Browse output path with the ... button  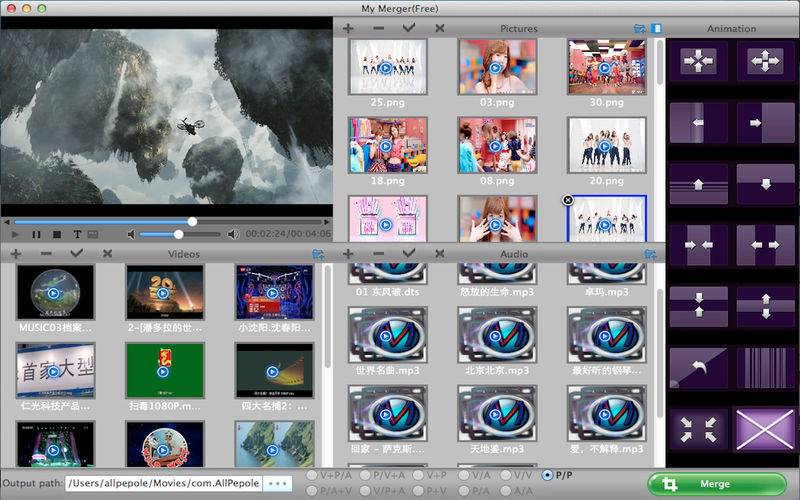click(278, 483)
